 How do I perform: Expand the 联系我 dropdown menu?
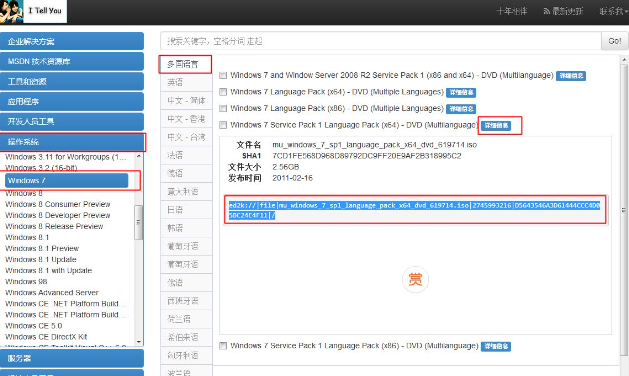click(614, 11)
